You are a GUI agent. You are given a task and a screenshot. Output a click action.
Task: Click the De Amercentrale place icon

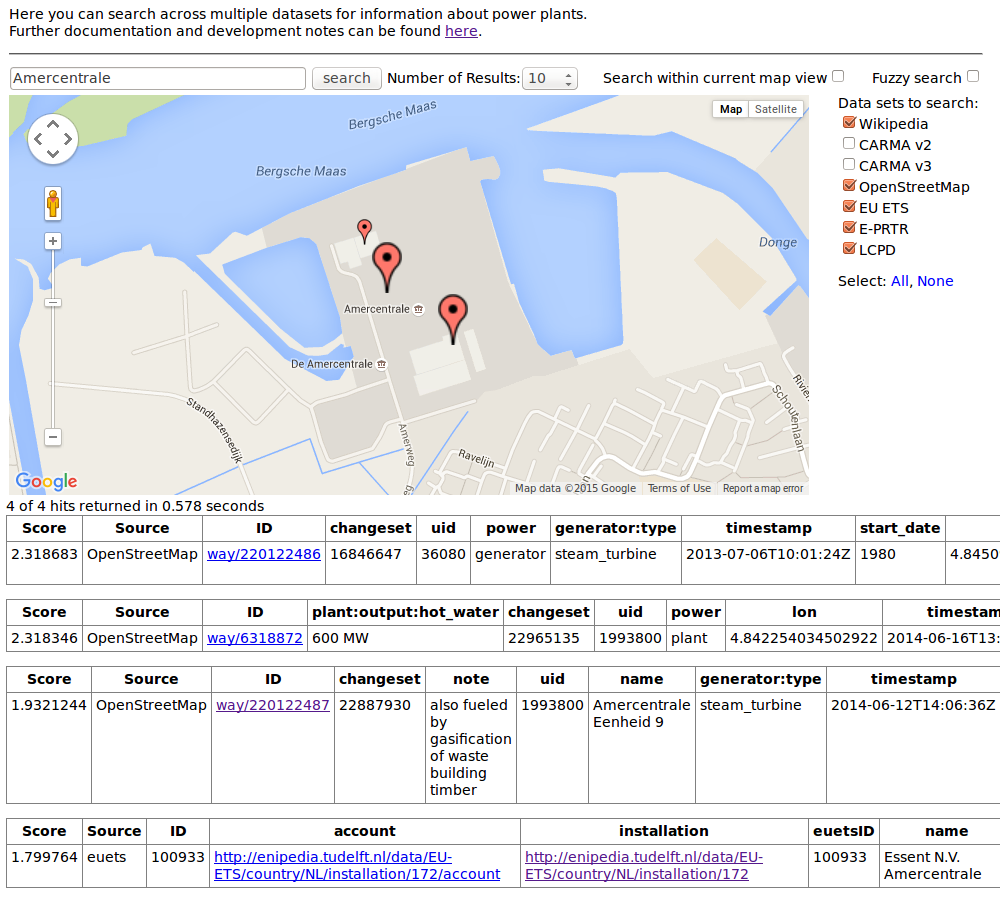(381, 364)
